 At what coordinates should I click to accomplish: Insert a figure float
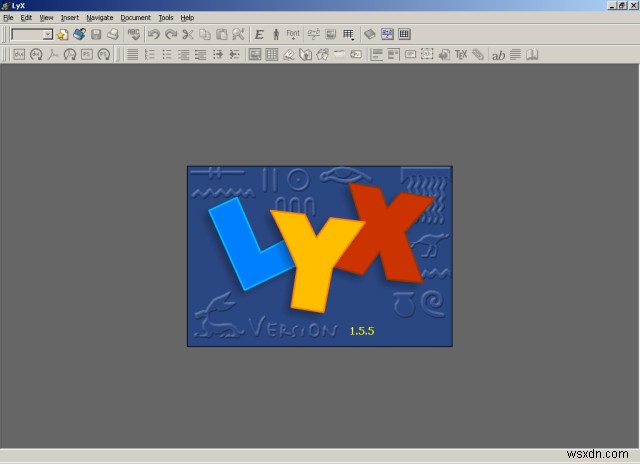point(255,55)
